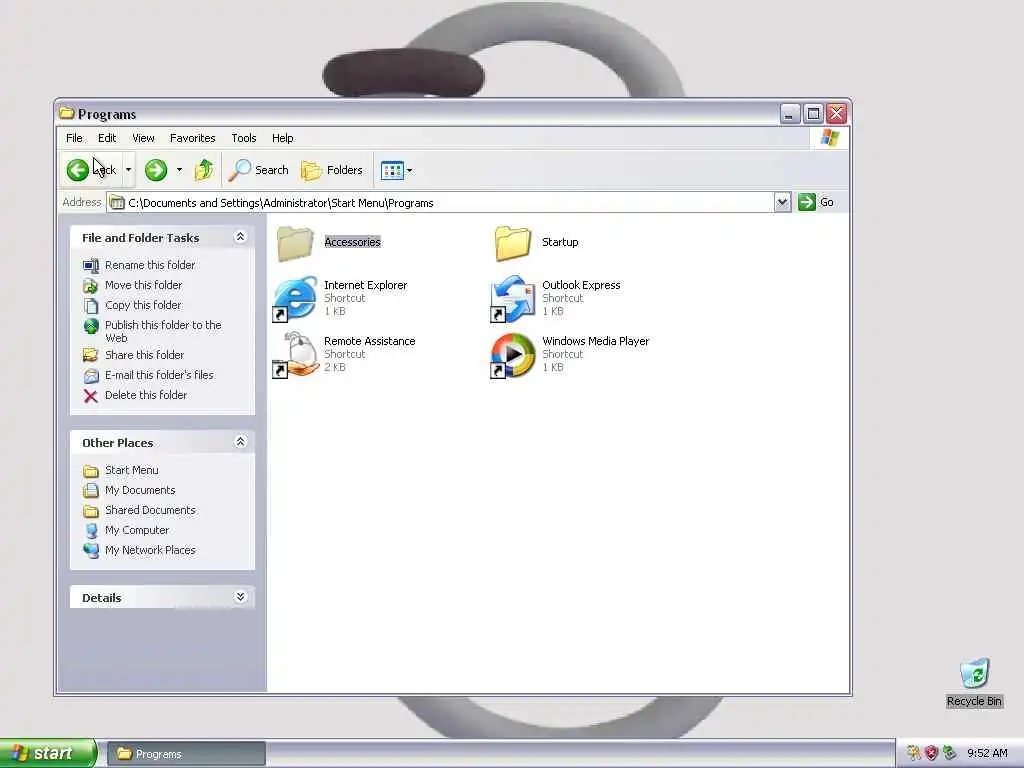1024x768 pixels.
Task: Collapse the File and Folder Tasks panel
Action: coord(240,237)
